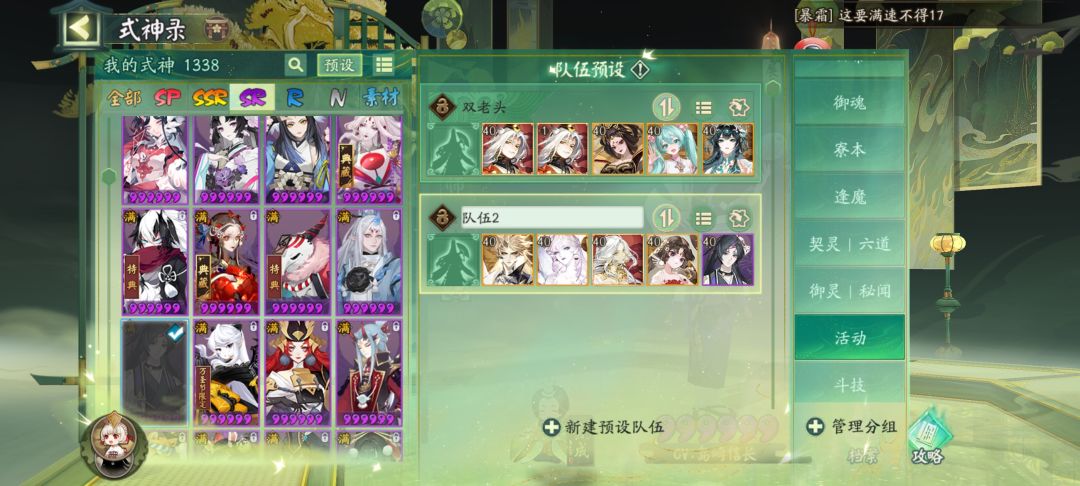Viewport: 1080px width, 486px height.
Task: Open the 攻略 guide icon
Action: [x=928, y=439]
